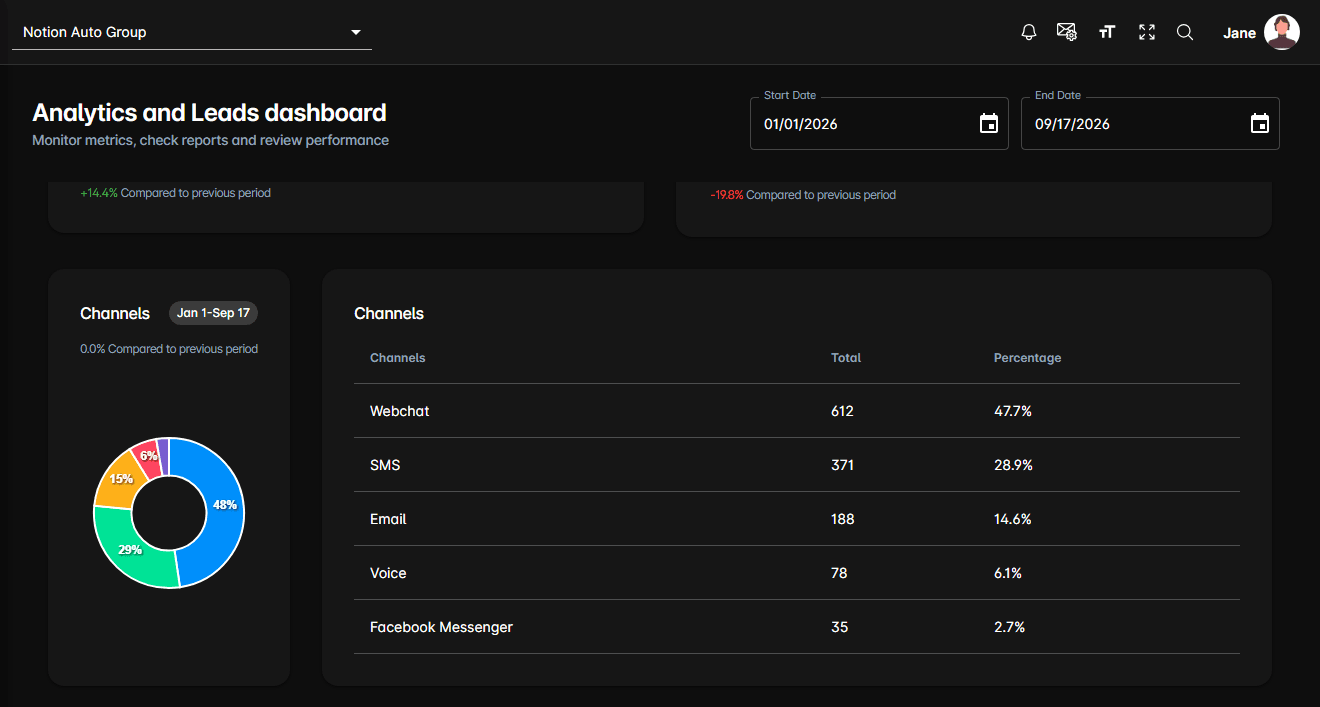
Task: Open the notifications bell
Action: (1029, 32)
